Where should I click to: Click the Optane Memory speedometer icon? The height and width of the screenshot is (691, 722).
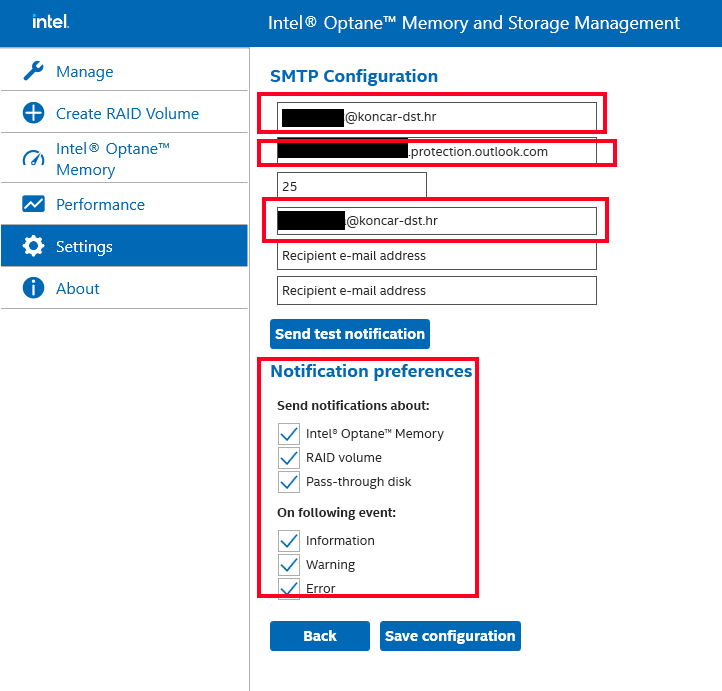[33, 159]
